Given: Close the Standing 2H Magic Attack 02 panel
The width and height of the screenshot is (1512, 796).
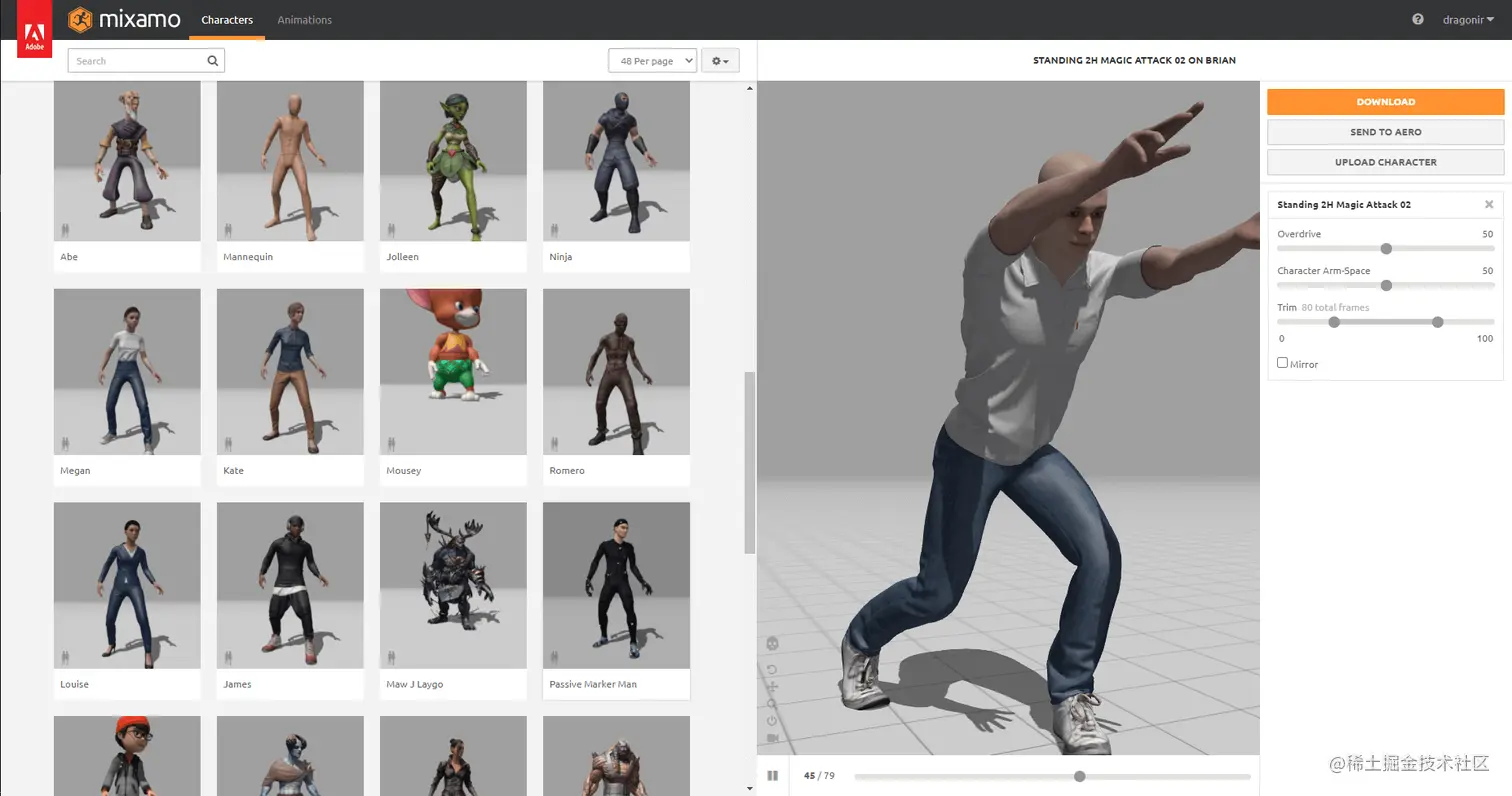Looking at the screenshot, I should pyautogui.click(x=1489, y=204).
